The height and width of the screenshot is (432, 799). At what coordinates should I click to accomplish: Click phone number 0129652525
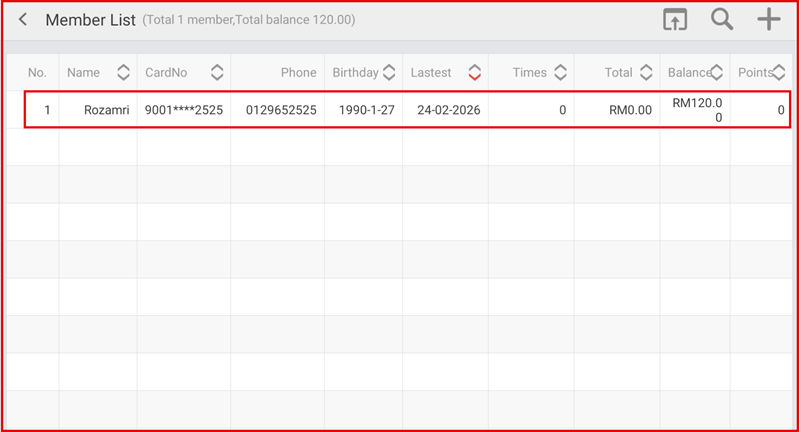pyautogui.click(x=281, y=110)
